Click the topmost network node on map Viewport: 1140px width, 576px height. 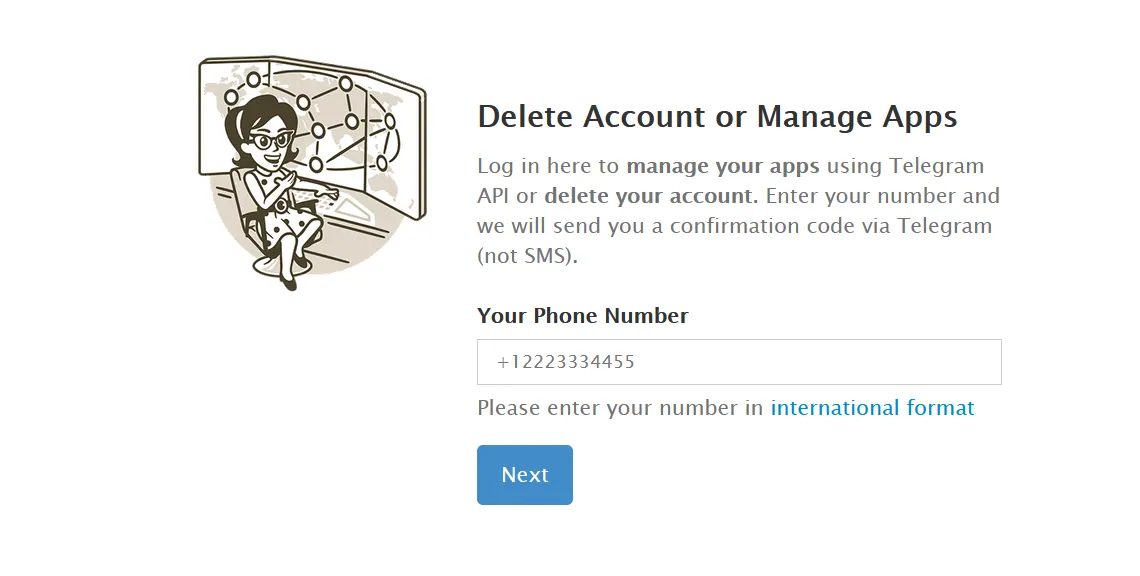click(x=253, y=79)
